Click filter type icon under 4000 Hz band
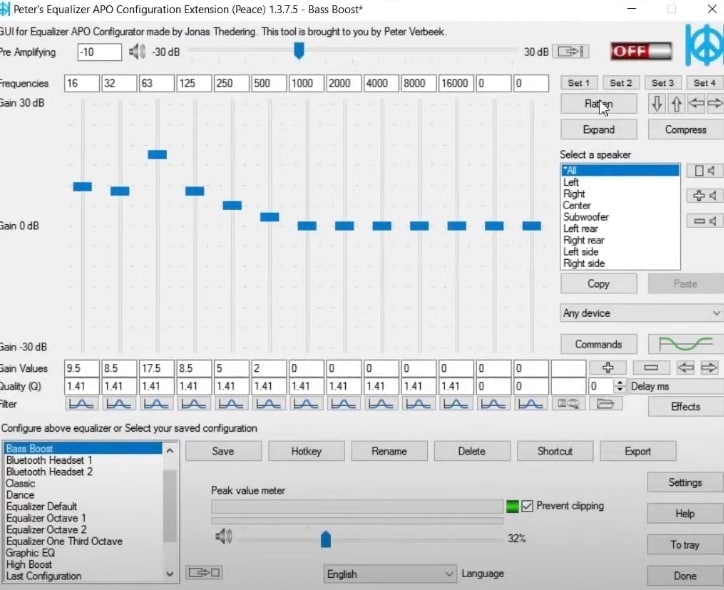 [380, 404]
